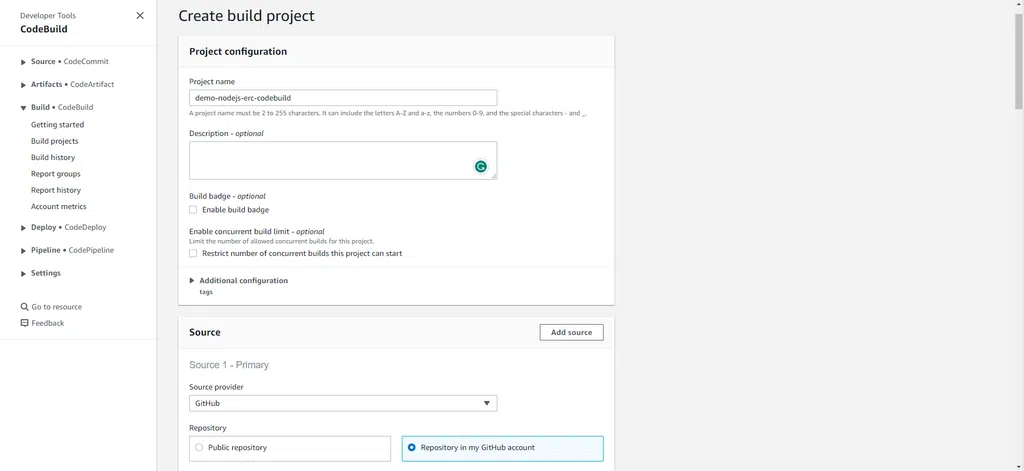This screenshot has width=1024, height=471.
Task: Expand the Settings sidebar arrow
Action: click(x=24, y=274)
